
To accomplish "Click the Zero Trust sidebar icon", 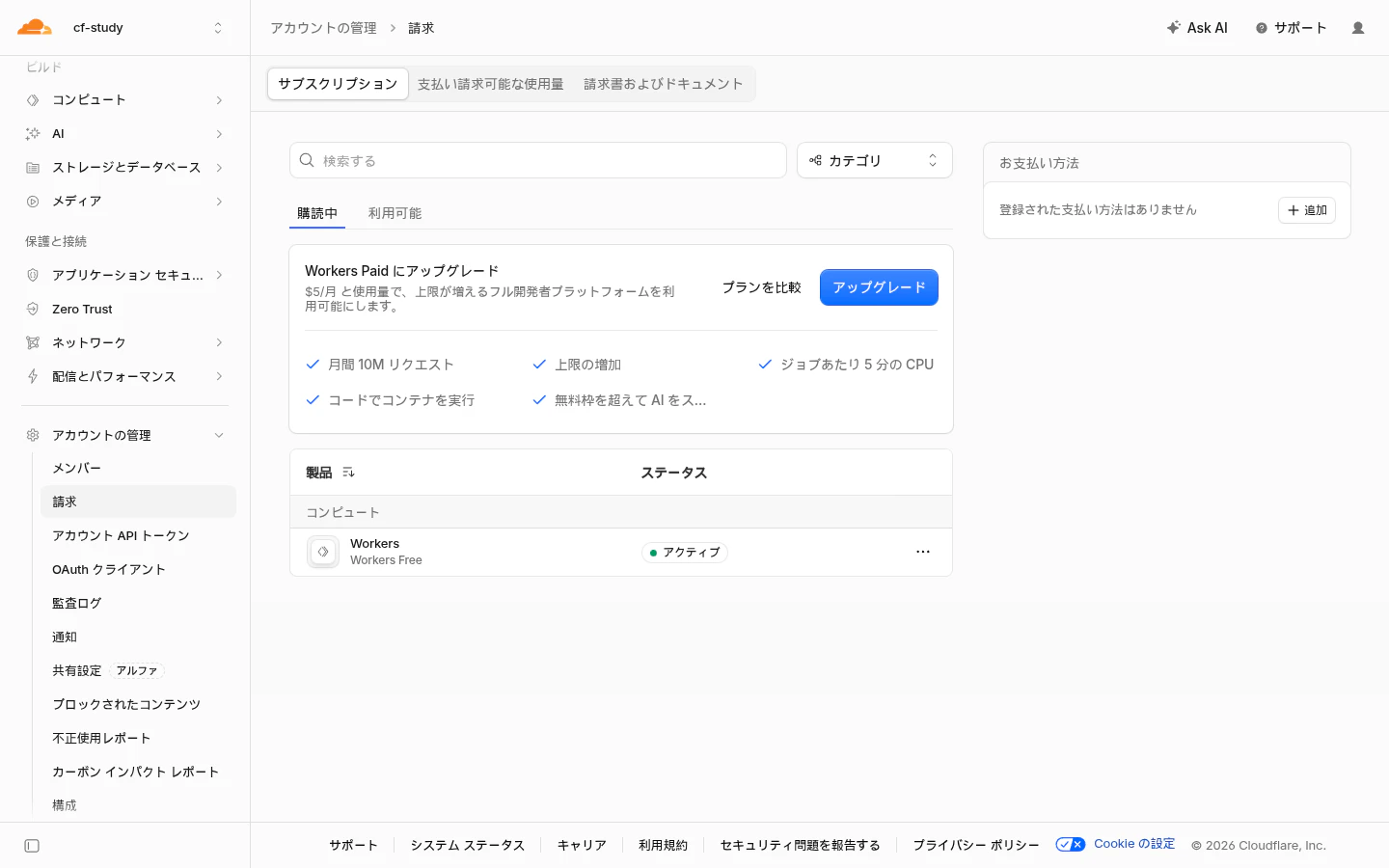I will coord(33,309).
